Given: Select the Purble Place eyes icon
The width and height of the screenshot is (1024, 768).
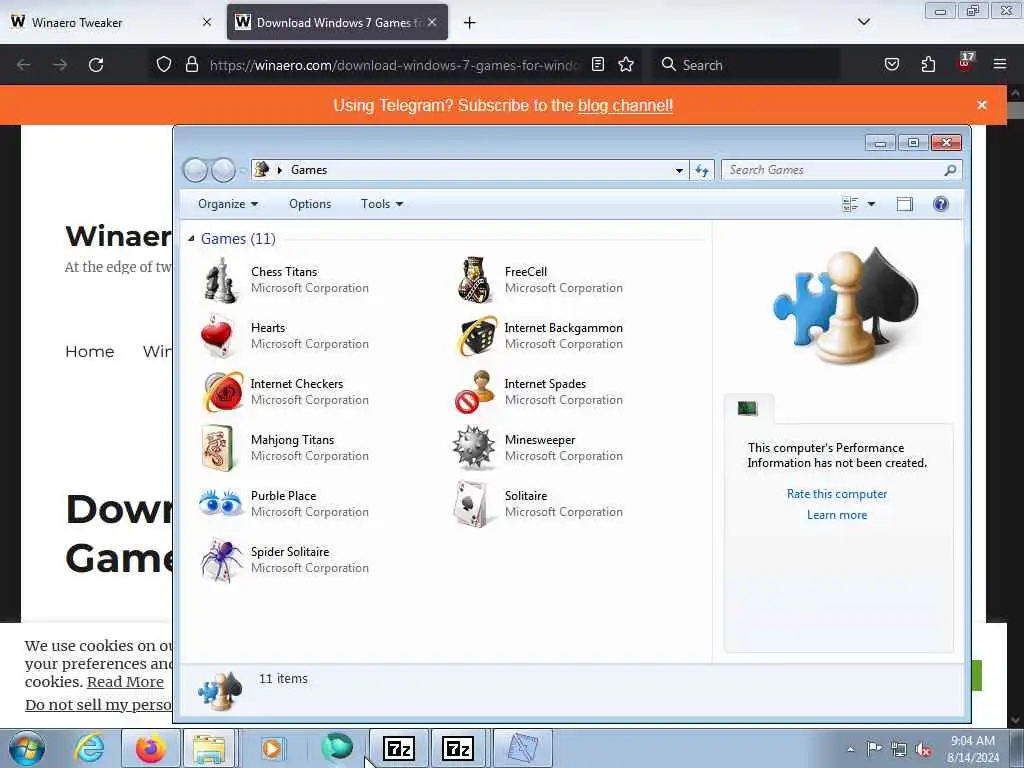Looking at the screenshot, I should pos(220,503).
